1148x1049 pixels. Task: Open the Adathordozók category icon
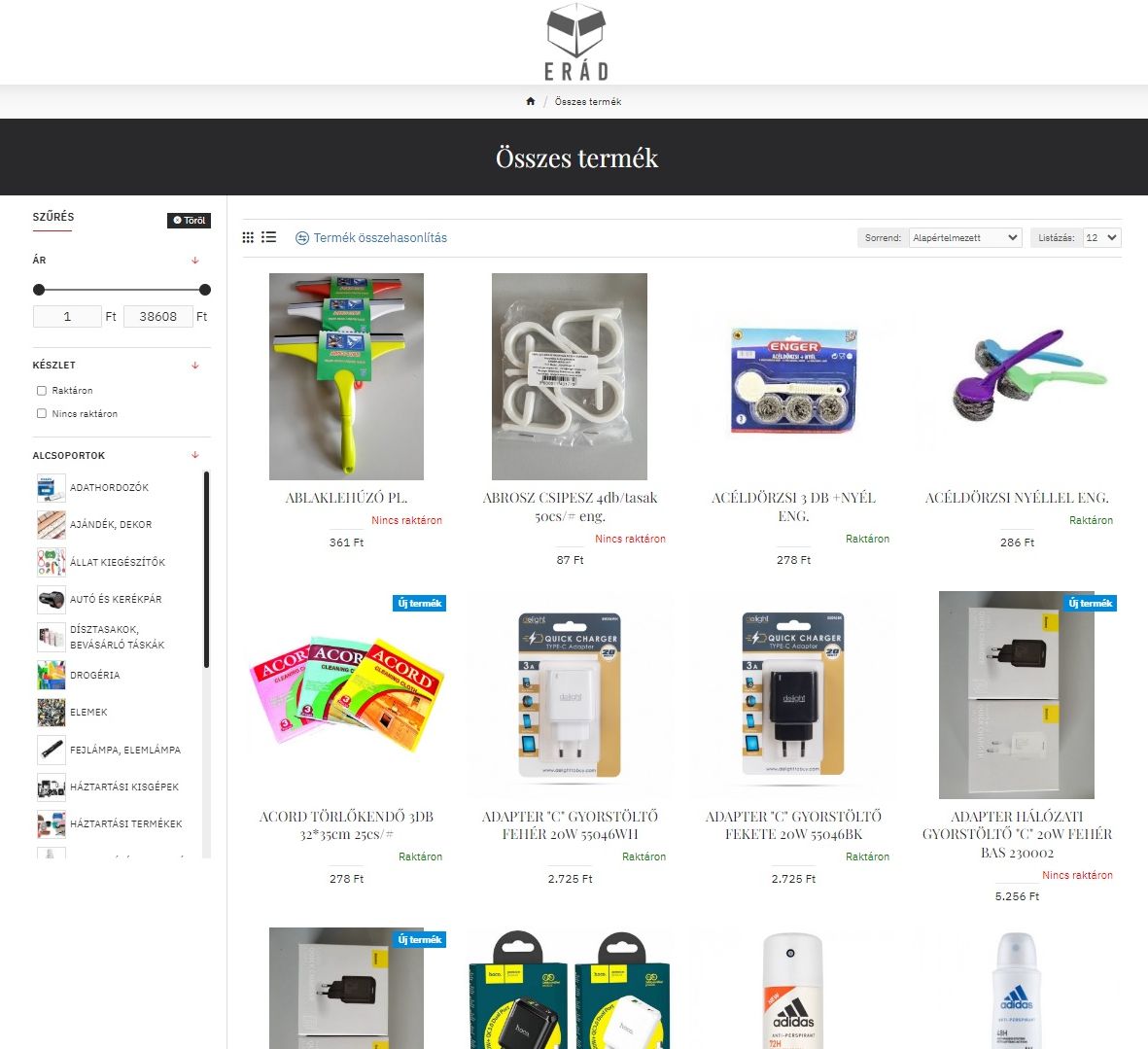pos(52,487)
